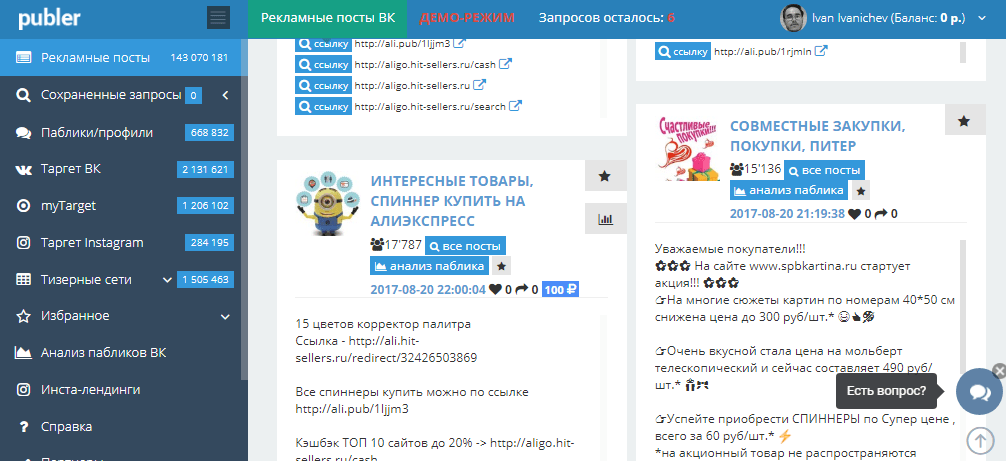Open Сохраненные запросы sidebar item
This screenshot has width=1006, height=461.
(111, 95)
